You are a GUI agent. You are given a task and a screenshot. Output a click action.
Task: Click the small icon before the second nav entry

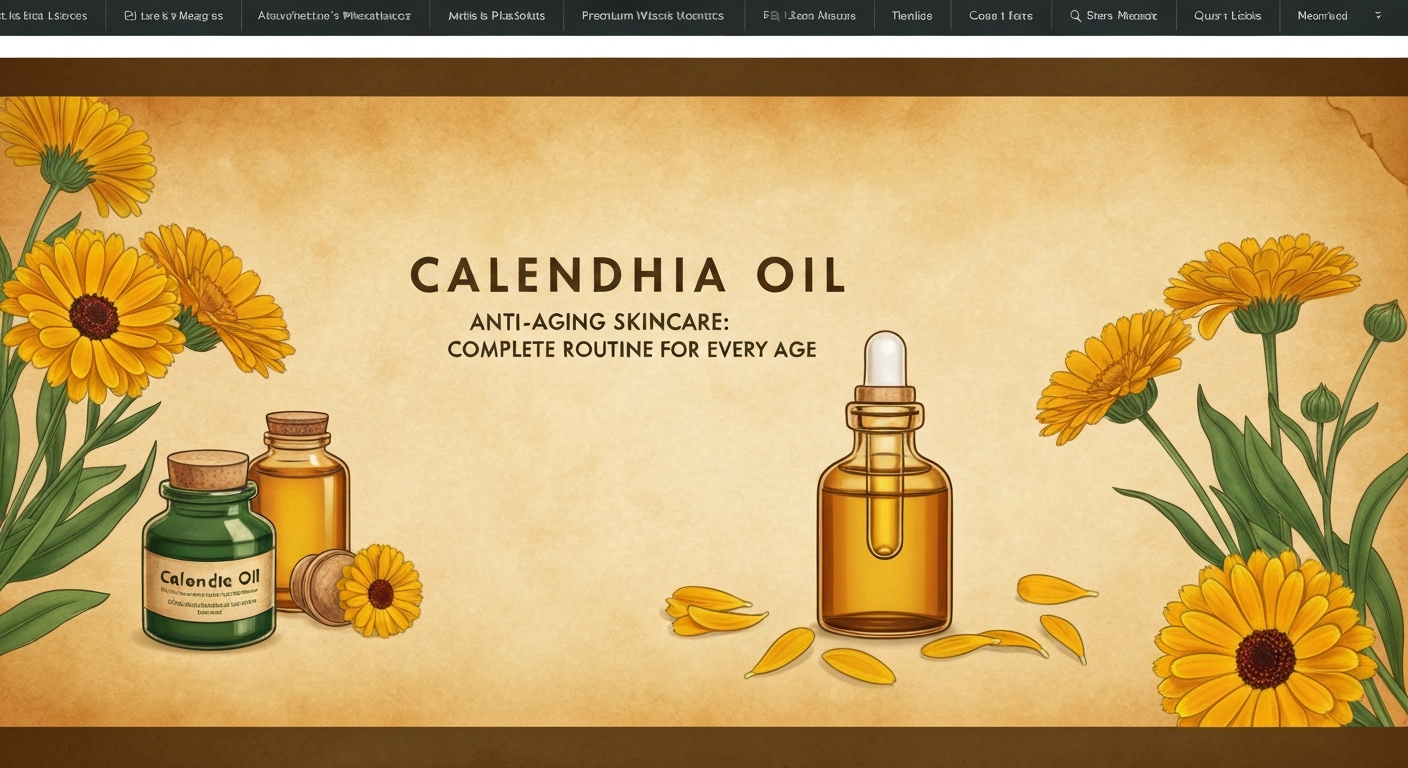click(x=127, y=16)
